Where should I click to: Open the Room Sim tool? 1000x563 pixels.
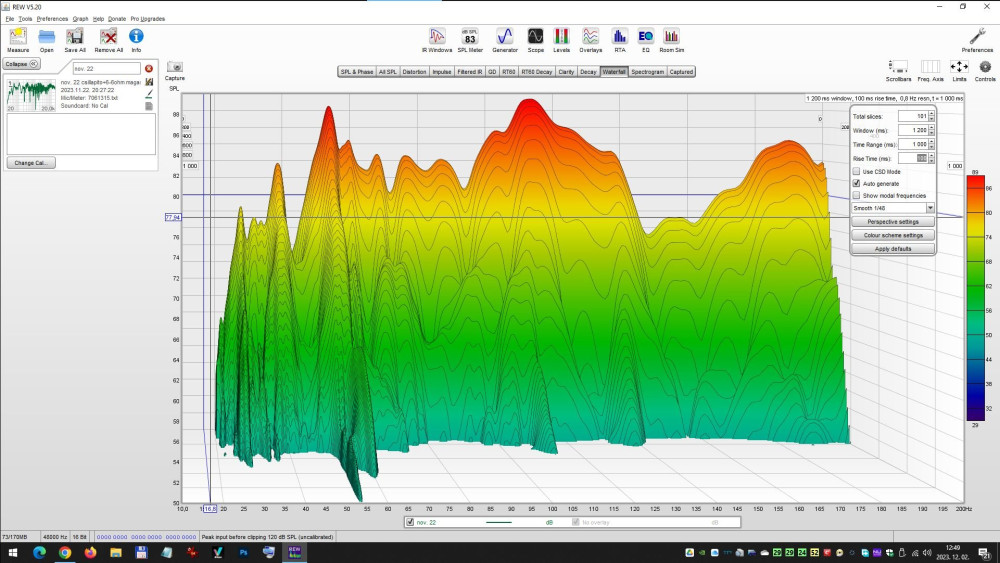click(x=671, y=38)
